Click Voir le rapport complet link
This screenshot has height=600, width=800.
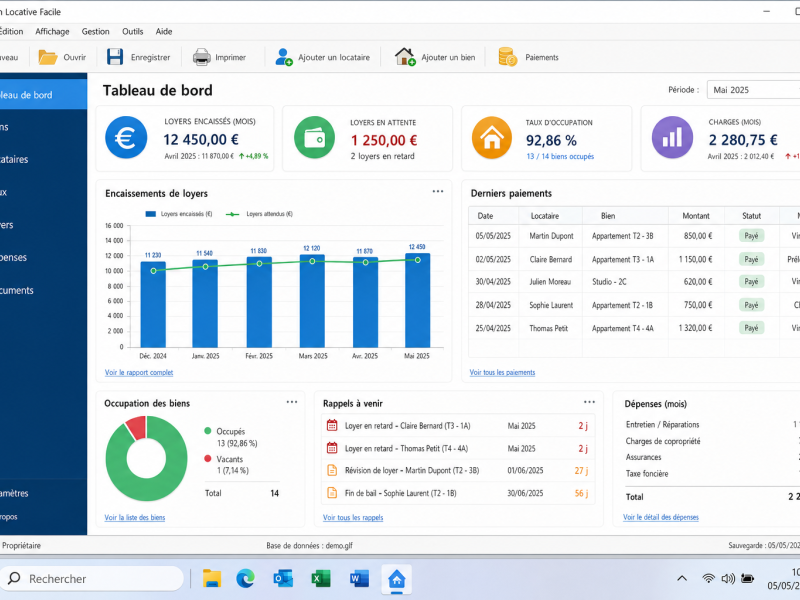tap(139, 372)
